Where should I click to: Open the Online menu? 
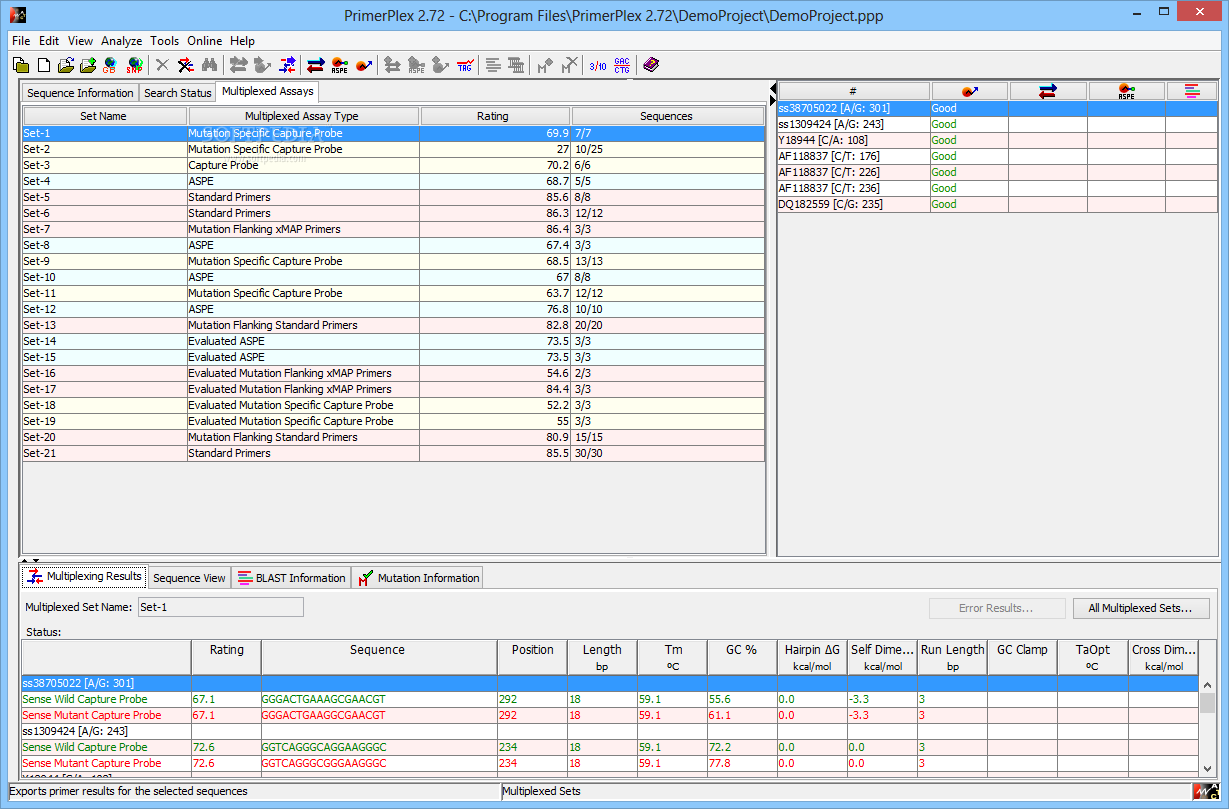pos(205,41)
